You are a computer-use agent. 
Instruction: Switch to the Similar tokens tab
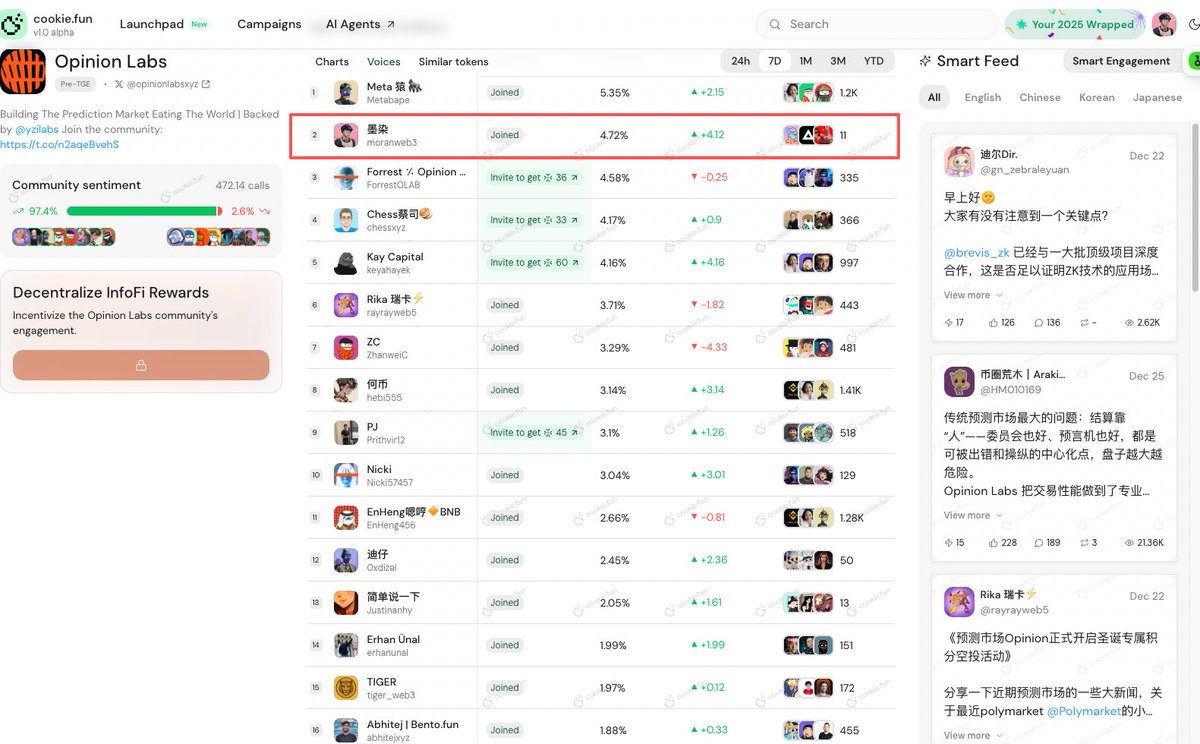coord(453,62)
